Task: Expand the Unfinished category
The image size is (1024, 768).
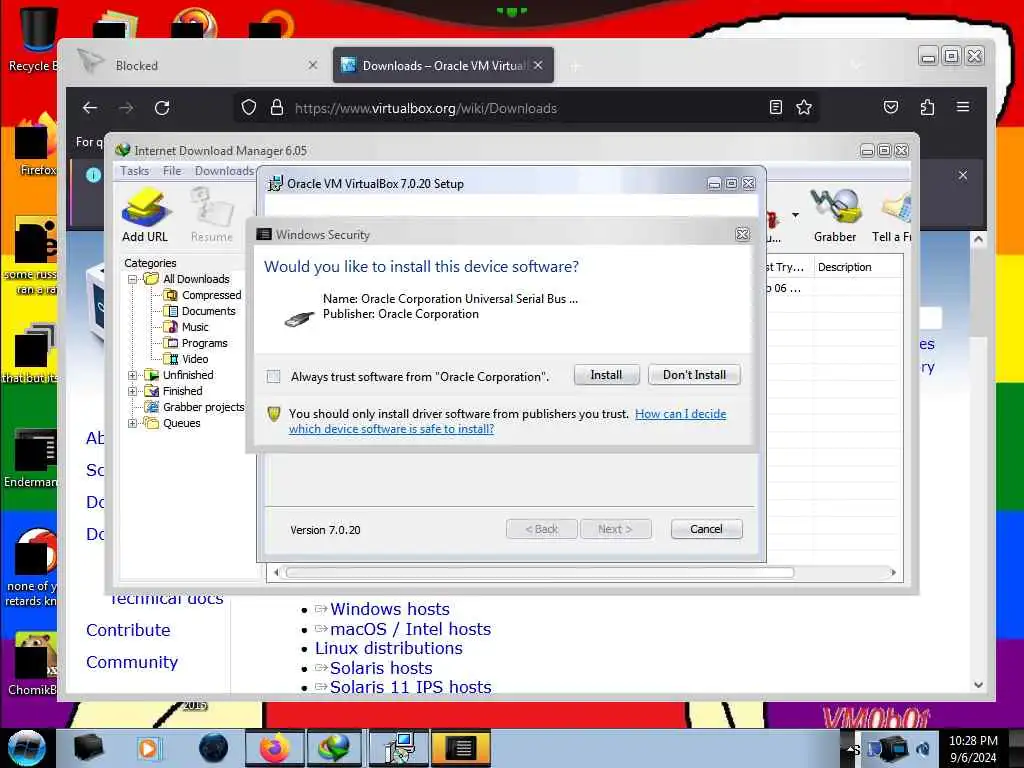Action: [x=133, y=376]
